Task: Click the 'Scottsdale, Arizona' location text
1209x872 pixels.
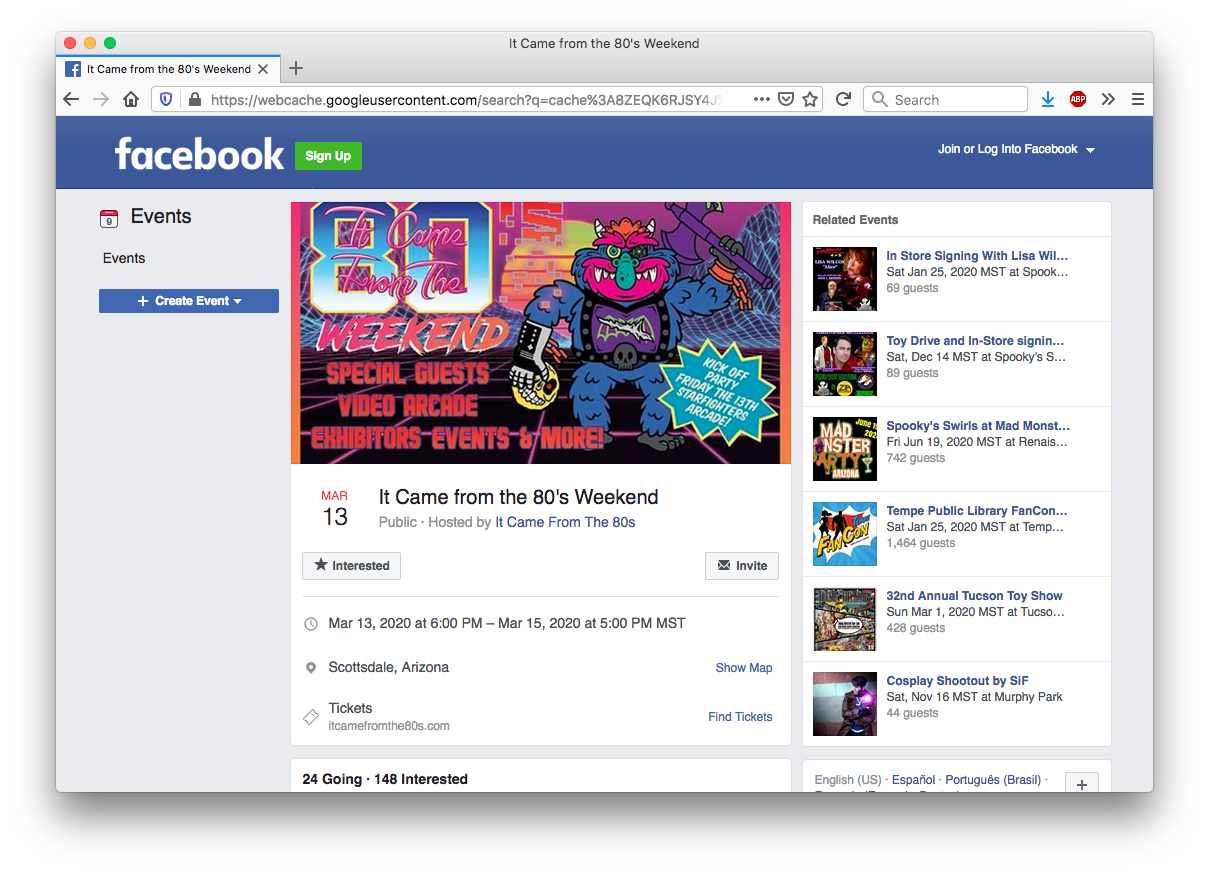Action: tap(389, 667)
